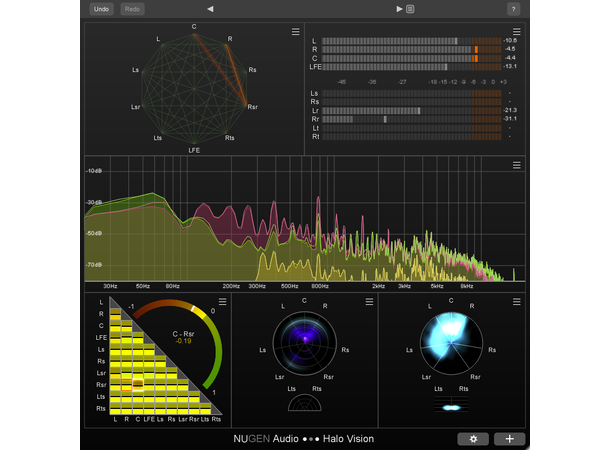Click the purple surround location scope
The width and height of the screenshot is (610, 450).
[x=305, y=343]
